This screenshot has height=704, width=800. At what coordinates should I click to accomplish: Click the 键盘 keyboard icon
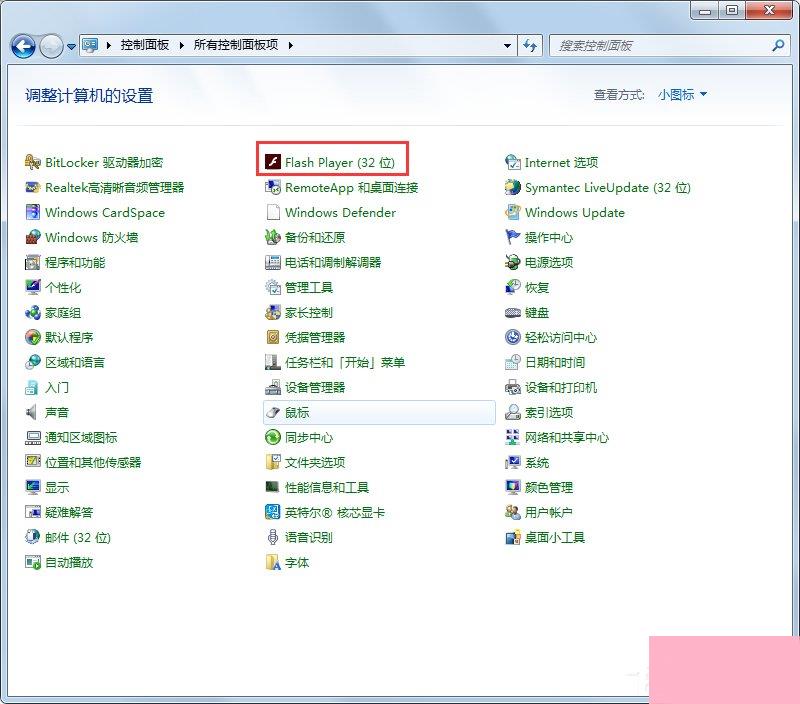[513, 312]
